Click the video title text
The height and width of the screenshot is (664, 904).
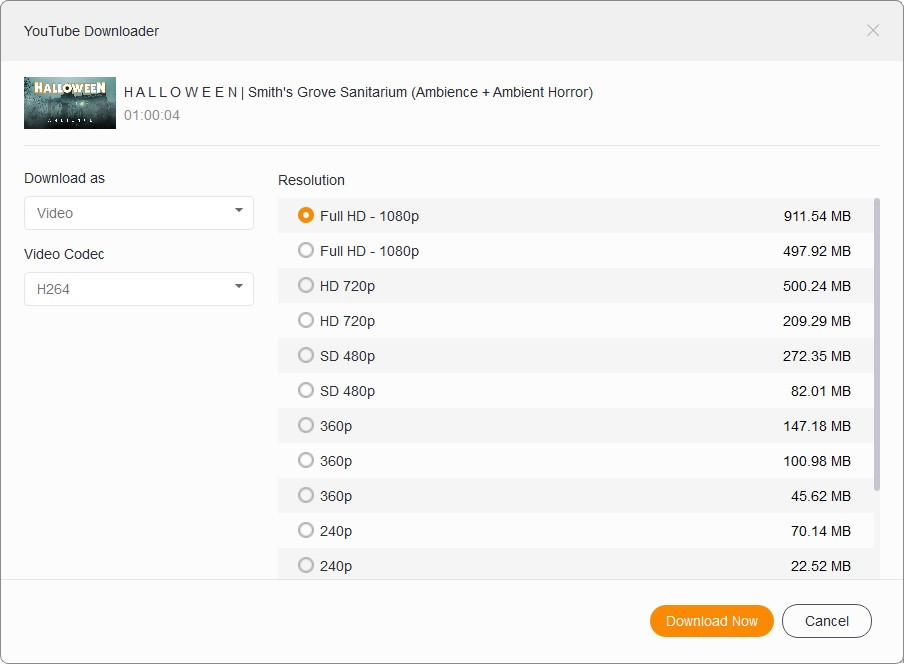[x=358, y=92]
